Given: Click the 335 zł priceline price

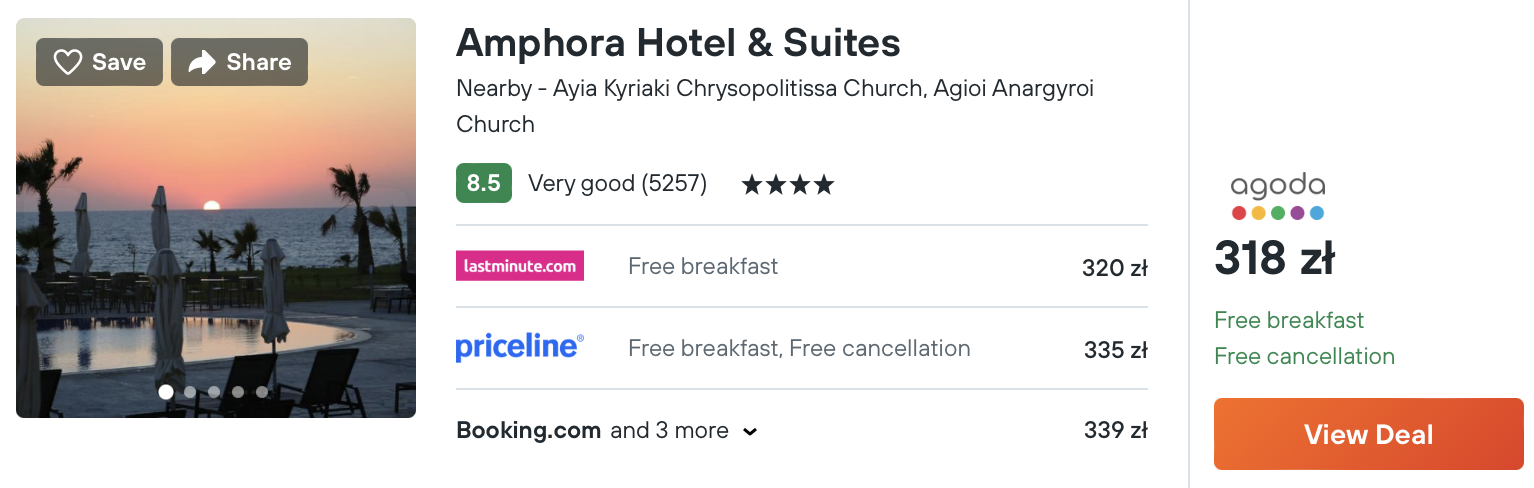Looking at the screenshot, I should coord(1115,350).
